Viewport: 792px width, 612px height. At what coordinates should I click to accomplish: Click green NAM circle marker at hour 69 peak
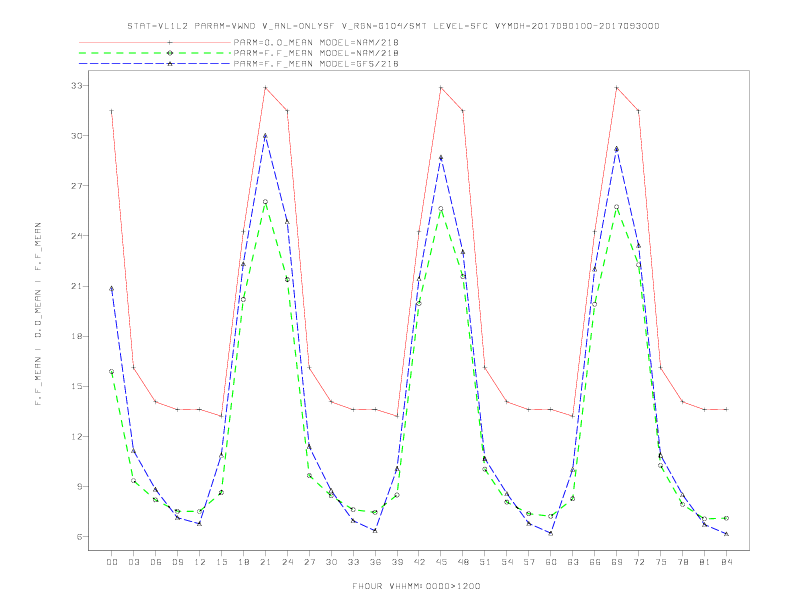pos(617,207)
